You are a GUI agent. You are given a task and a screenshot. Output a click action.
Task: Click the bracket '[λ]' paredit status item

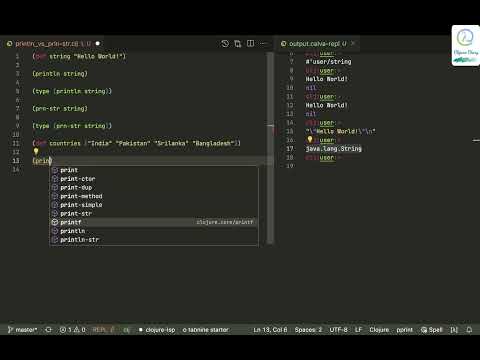click(454, 330)
